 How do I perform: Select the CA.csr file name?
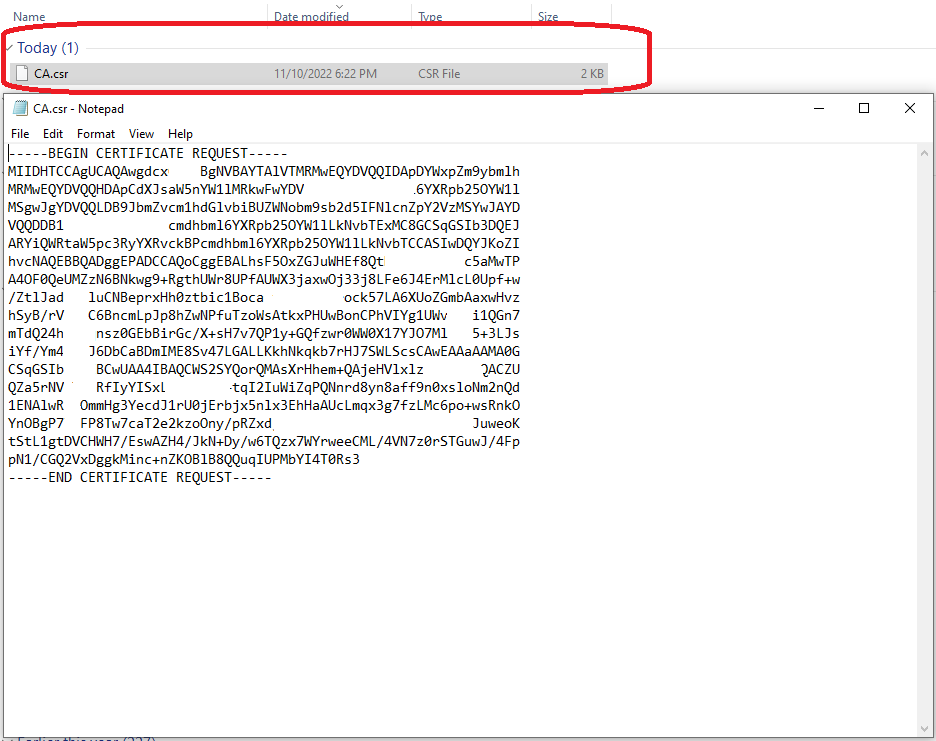coord(51,73)
